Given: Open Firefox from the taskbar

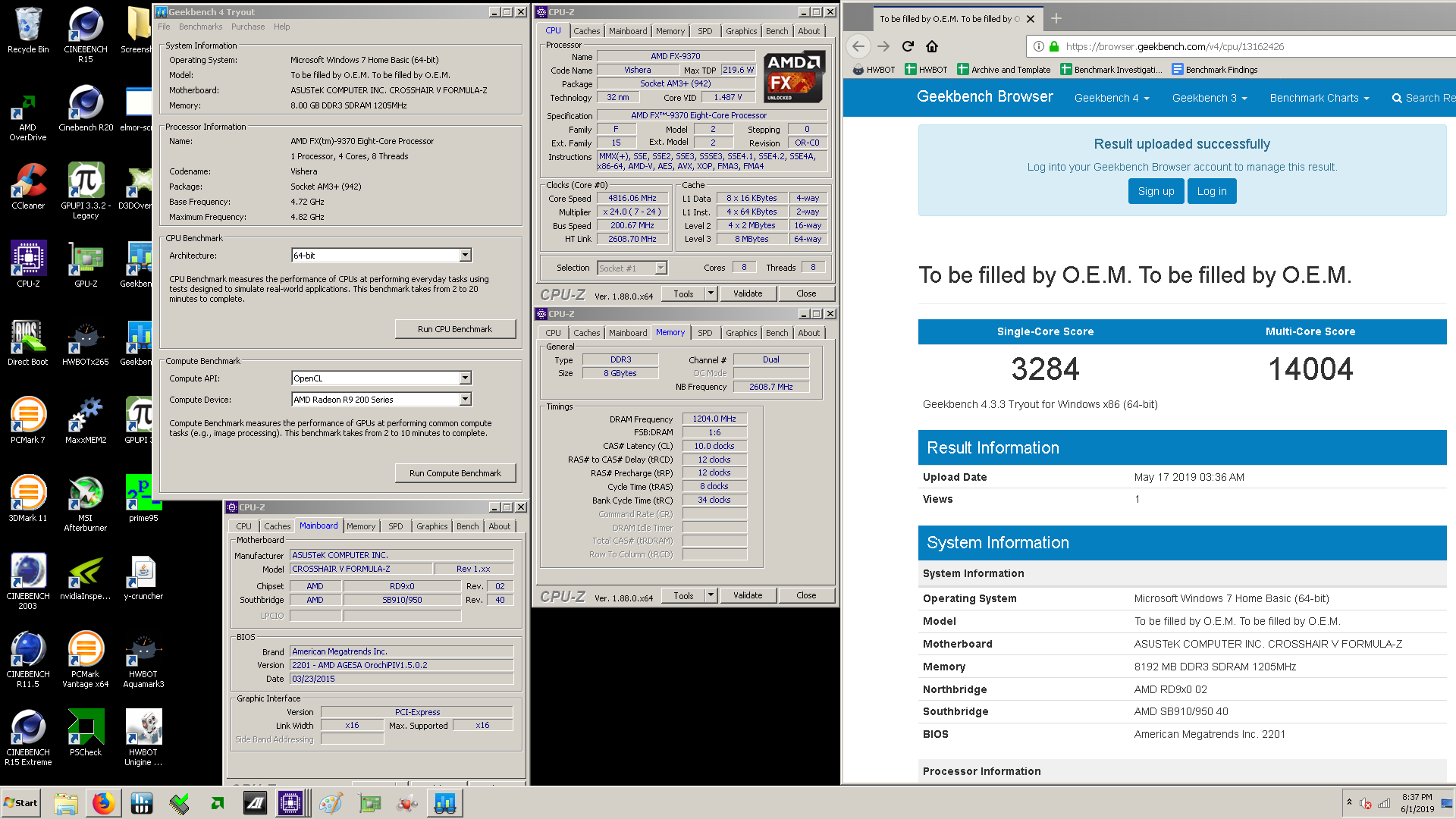Looking at the screenshot, I should click(103, 803).
